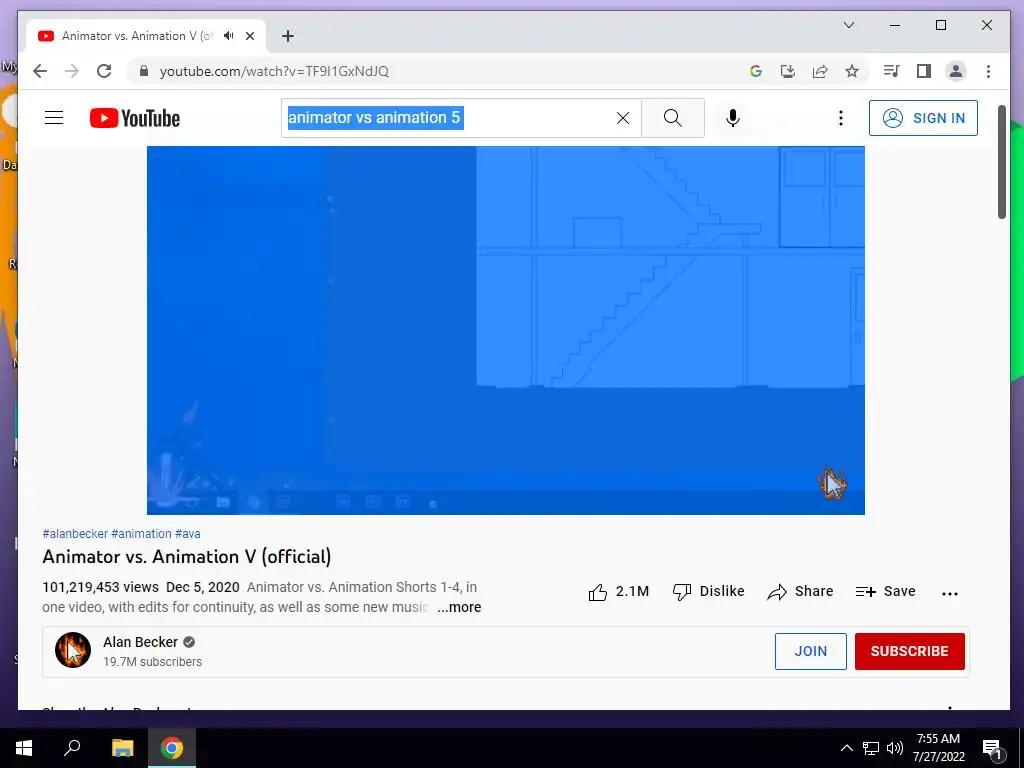This screenshot has height=768, width=1024.
Task: Click the SIGN IN button
Action: click(x=923, y=118)
